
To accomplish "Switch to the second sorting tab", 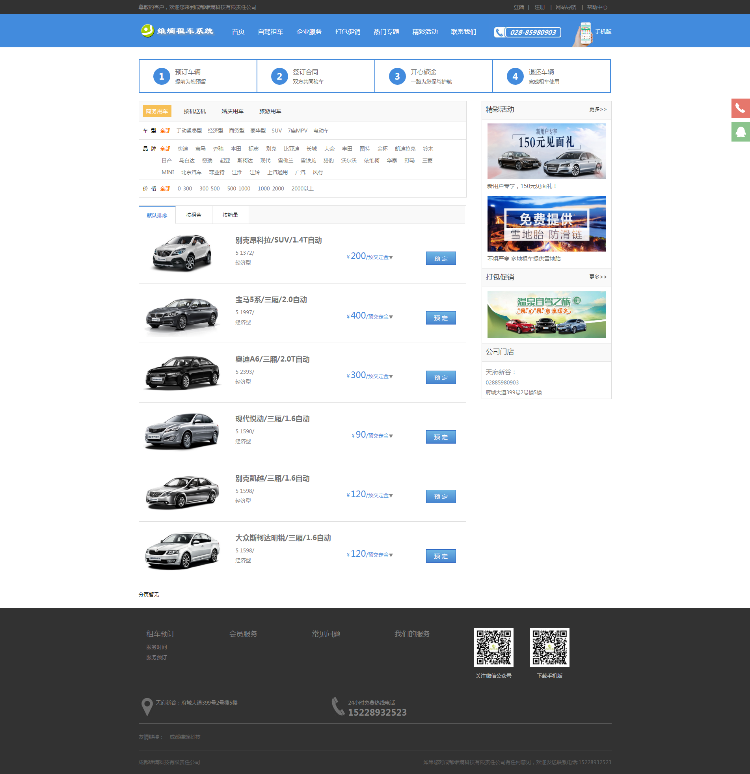I will coord(194,215).
